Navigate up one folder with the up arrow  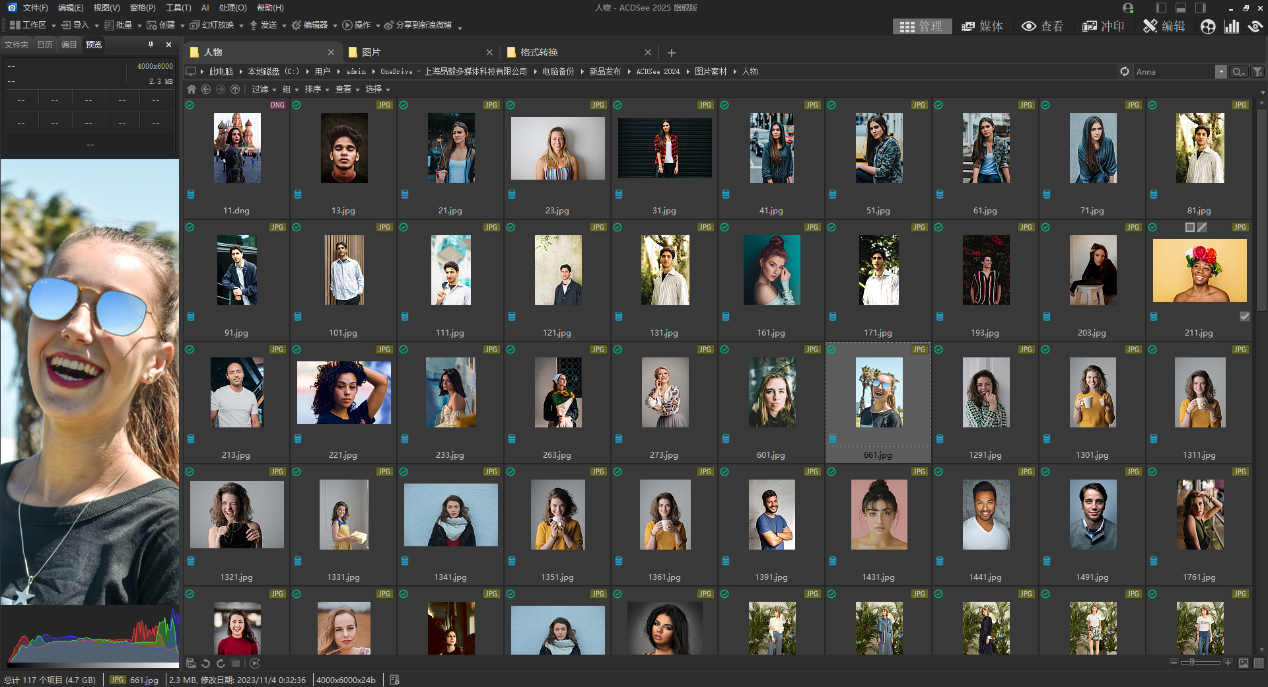[x=235, y=89]
